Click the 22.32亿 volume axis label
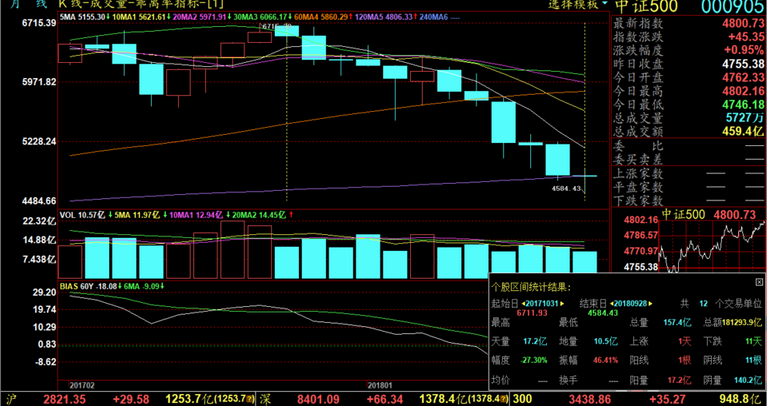 coord(39,221)
